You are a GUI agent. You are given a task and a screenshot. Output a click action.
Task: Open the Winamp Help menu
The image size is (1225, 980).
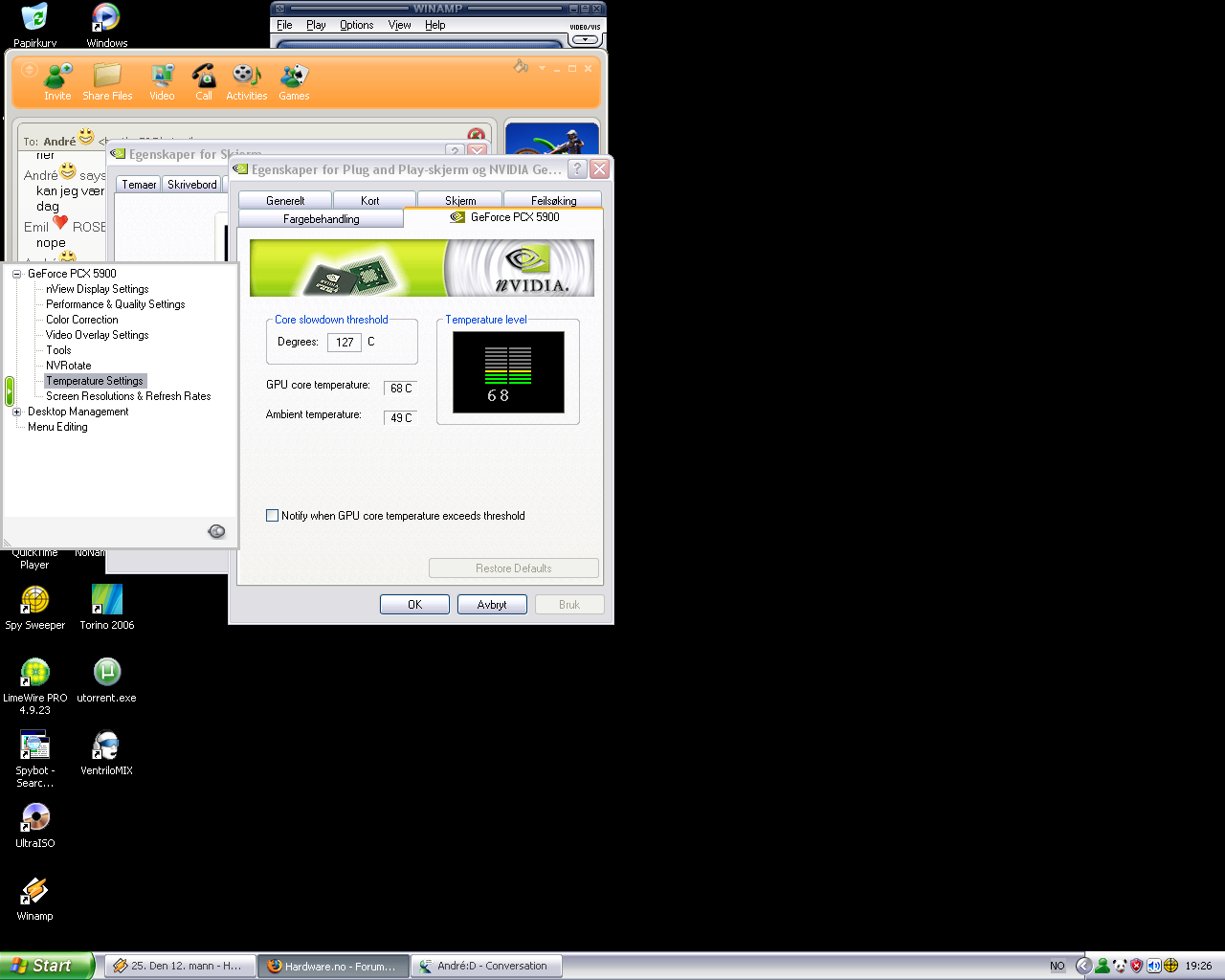[x=435, y=25]
